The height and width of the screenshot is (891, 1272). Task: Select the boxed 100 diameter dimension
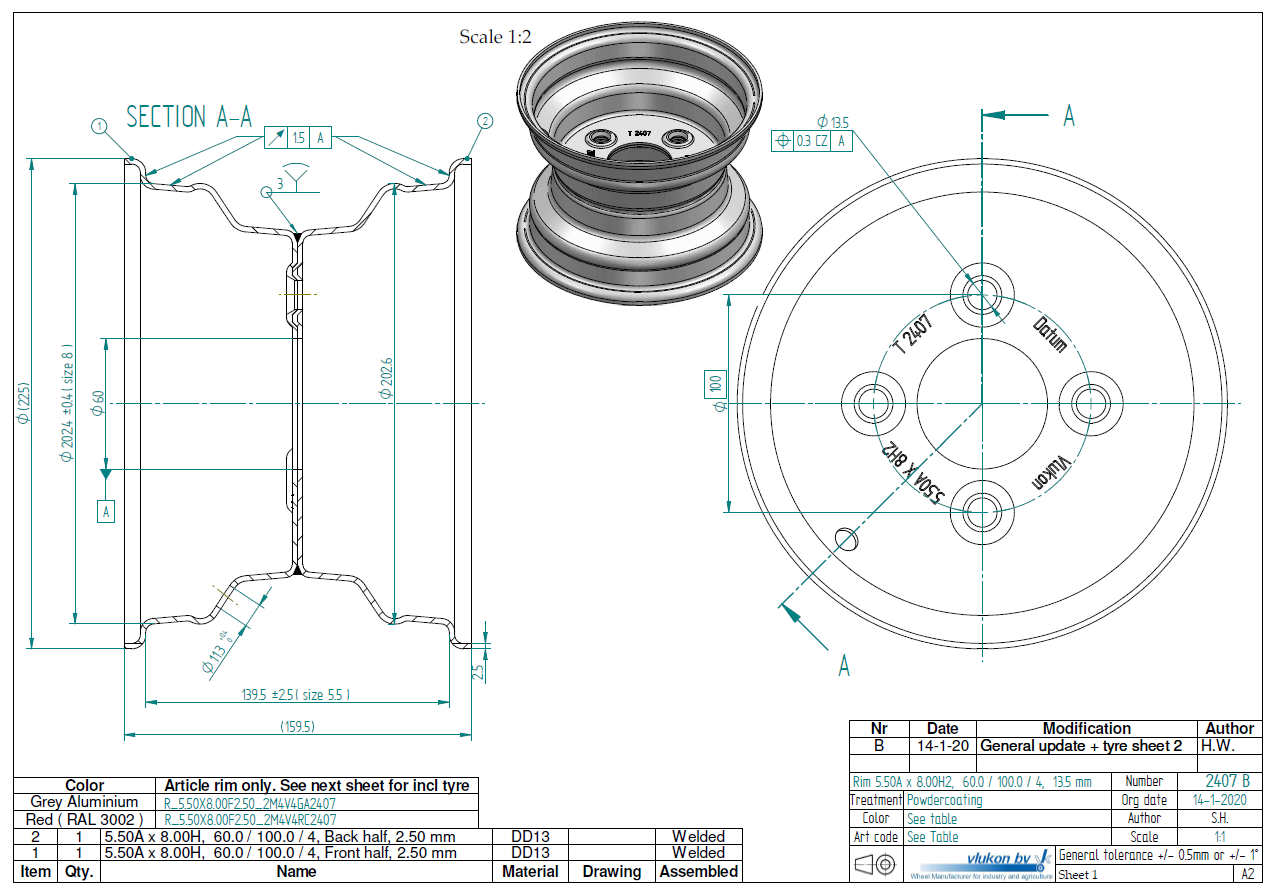pyautogui.click(x=714, y=384)
